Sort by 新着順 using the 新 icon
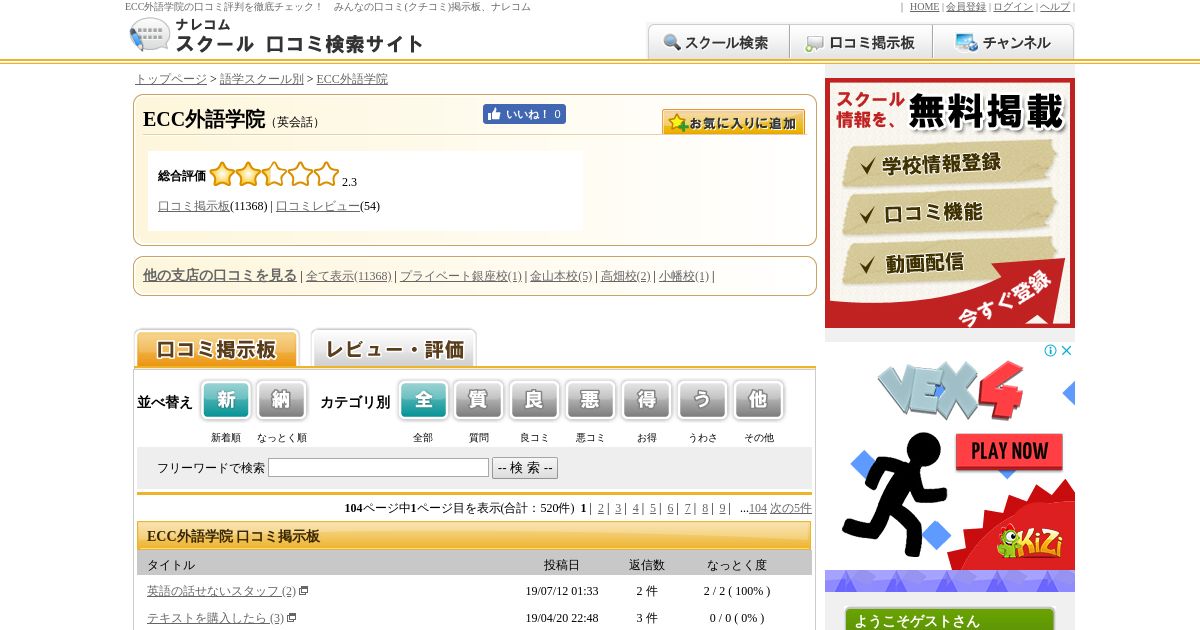The image size is (1200, 630). click(226, 400)
